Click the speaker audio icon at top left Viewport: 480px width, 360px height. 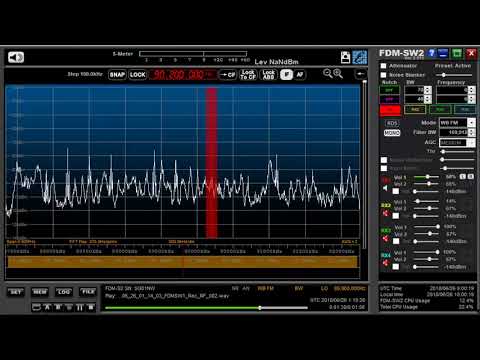(16, 57)
